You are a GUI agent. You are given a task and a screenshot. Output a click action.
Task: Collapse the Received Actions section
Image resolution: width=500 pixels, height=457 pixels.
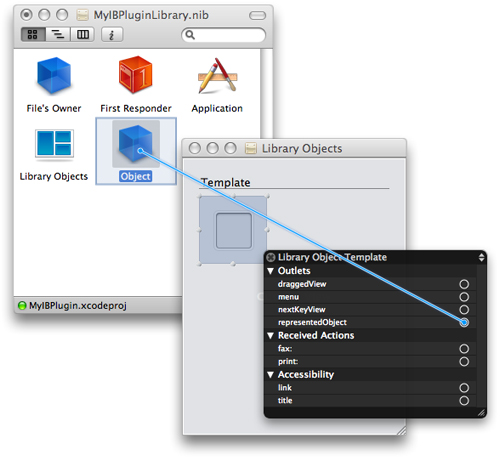[x=270, y=336]
